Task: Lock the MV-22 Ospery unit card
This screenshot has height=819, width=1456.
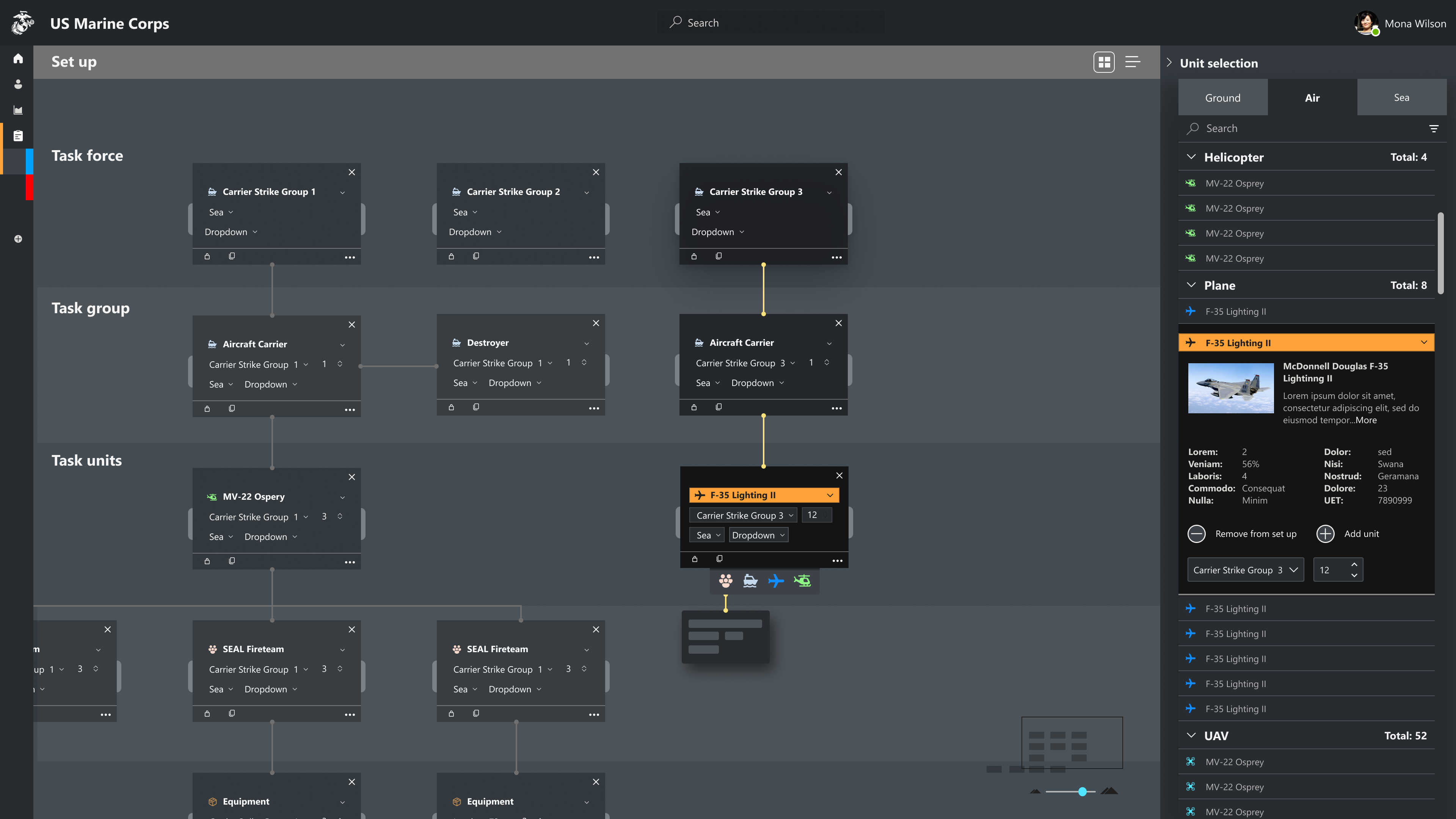Action: click(x=207, y=561)
